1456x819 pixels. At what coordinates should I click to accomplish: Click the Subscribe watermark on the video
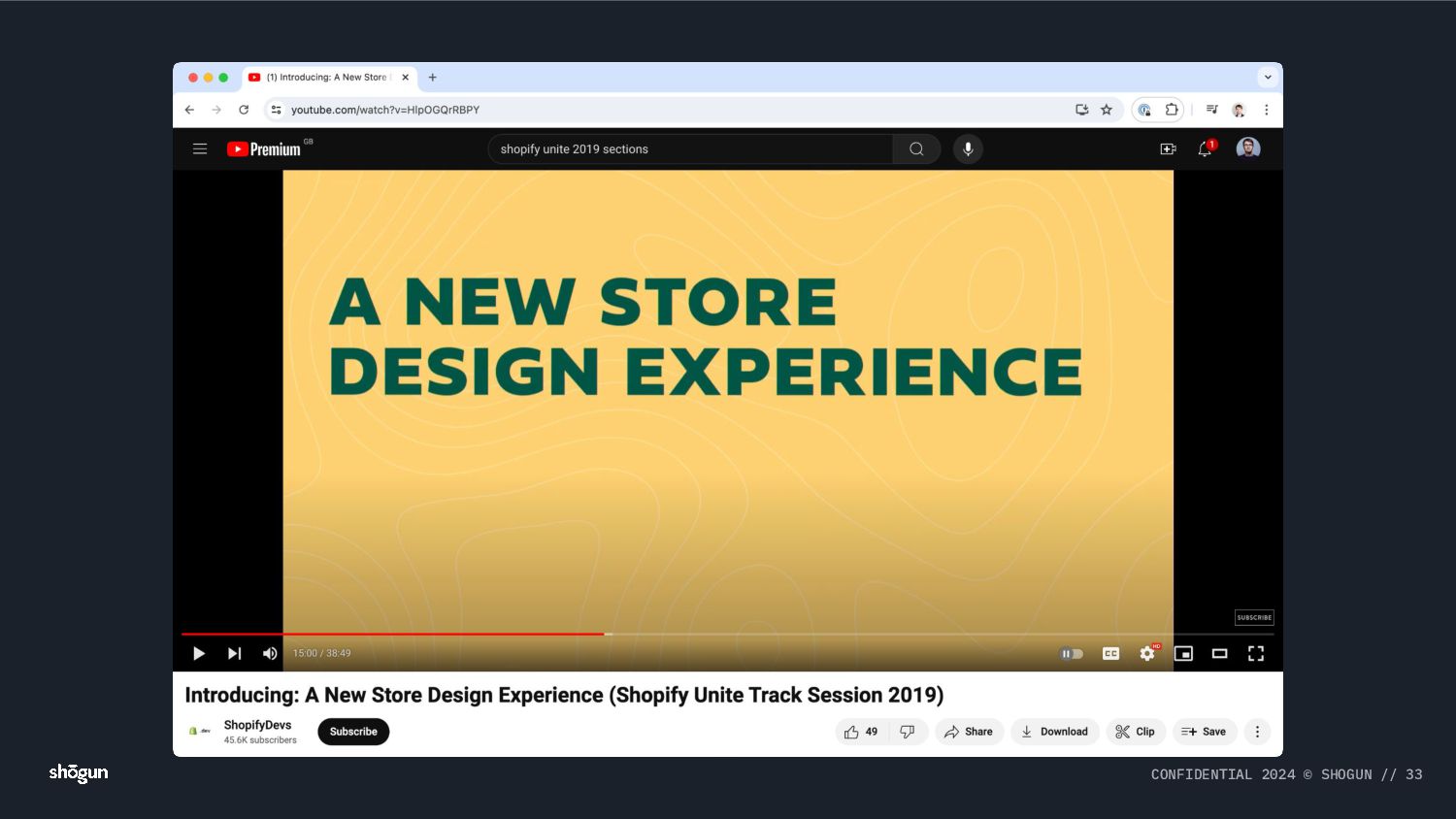pos(1254,617)
